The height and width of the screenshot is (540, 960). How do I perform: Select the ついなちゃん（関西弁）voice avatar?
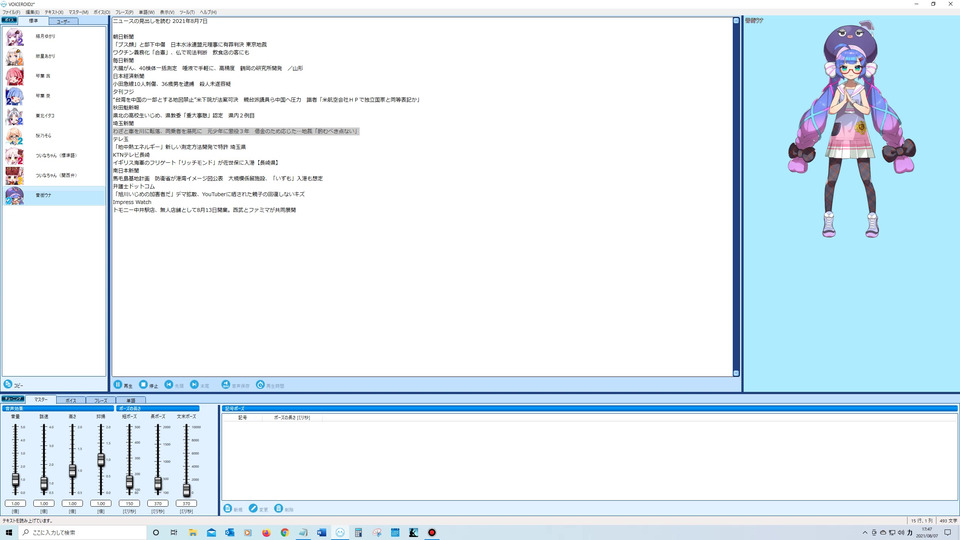coord(14,176)
